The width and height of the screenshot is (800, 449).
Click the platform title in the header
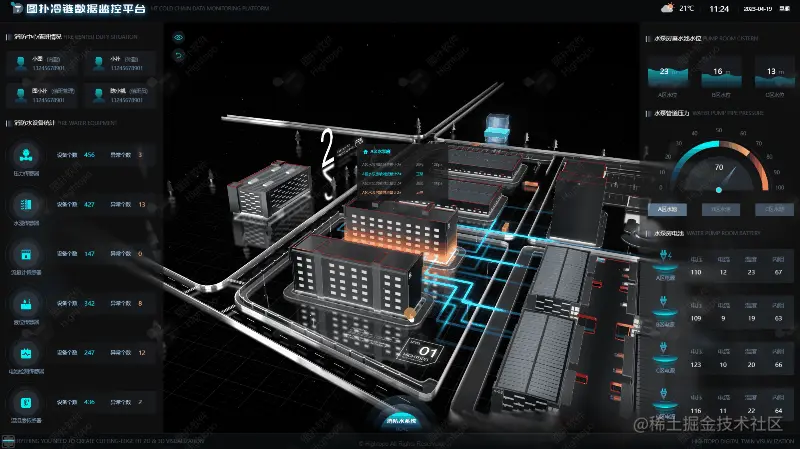pyautogui.click(x=86, y=9)
